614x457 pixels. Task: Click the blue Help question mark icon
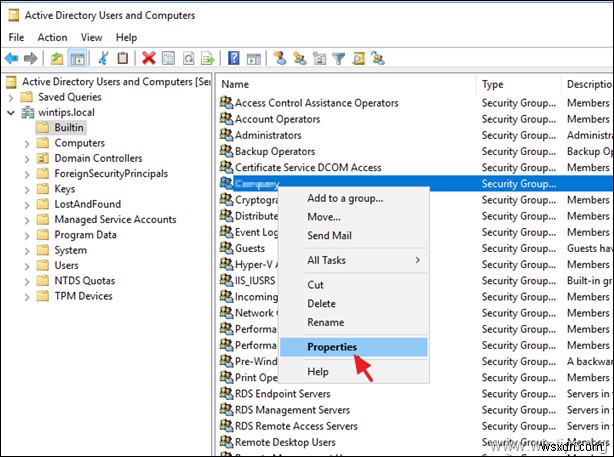pyautogui.click(x=233, y=58)
